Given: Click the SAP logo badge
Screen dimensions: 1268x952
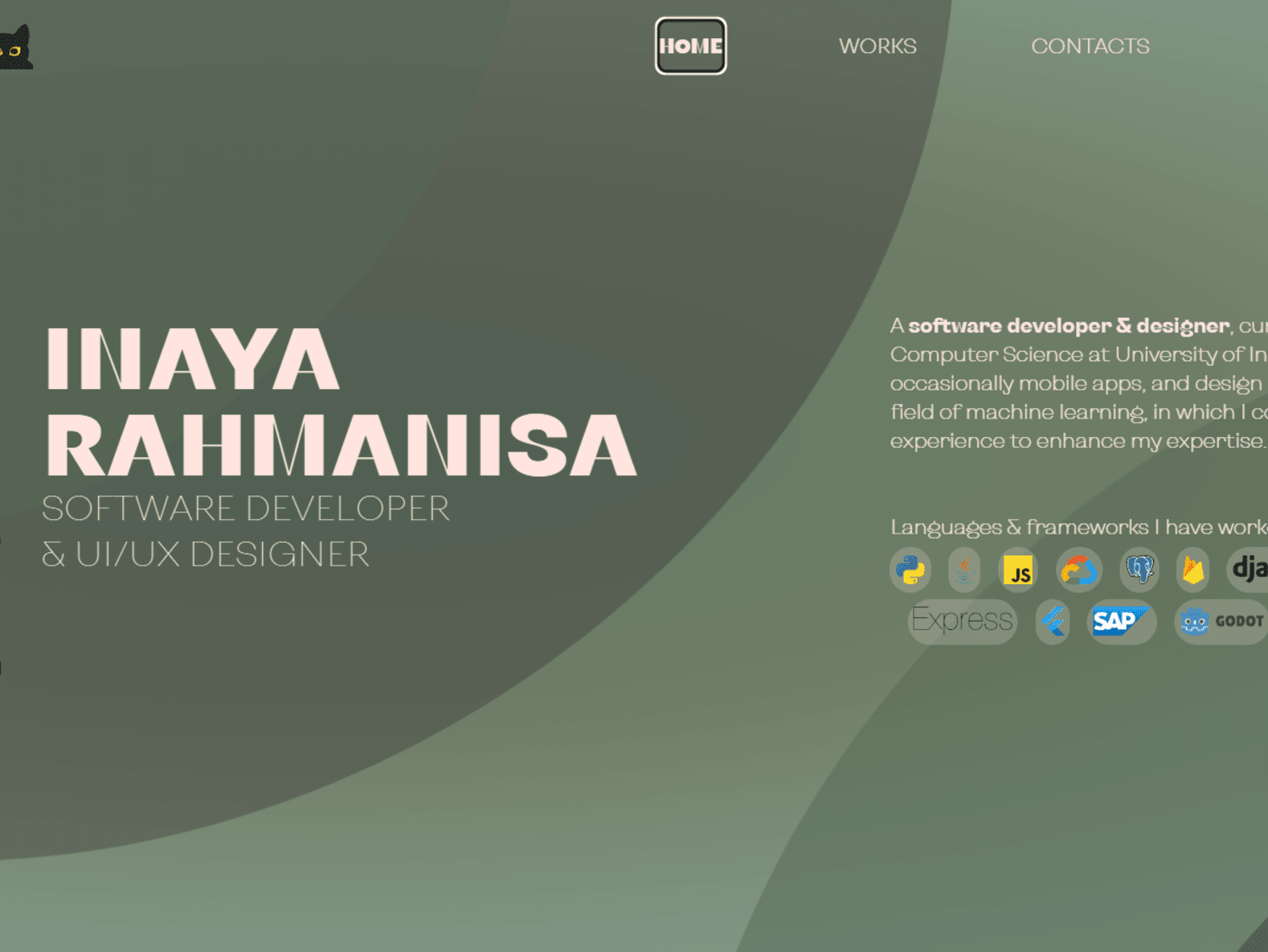Looking at the screenshot, I should (x=1121, y=621).
